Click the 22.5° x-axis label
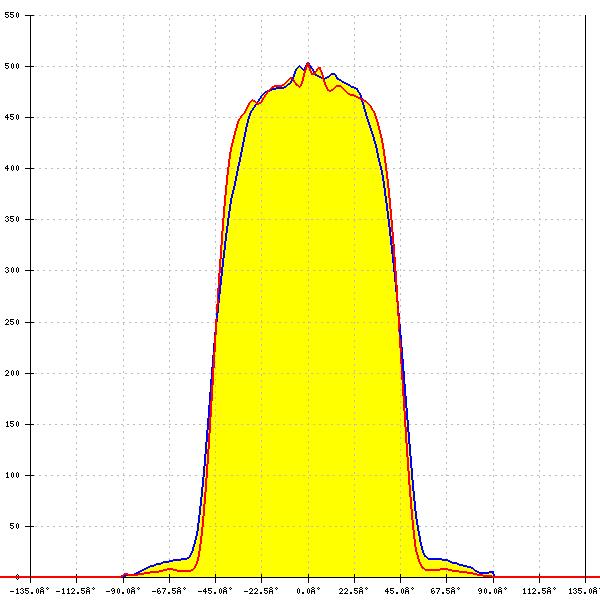The height and width of the screenshot is (600, 600). point(354,590)
